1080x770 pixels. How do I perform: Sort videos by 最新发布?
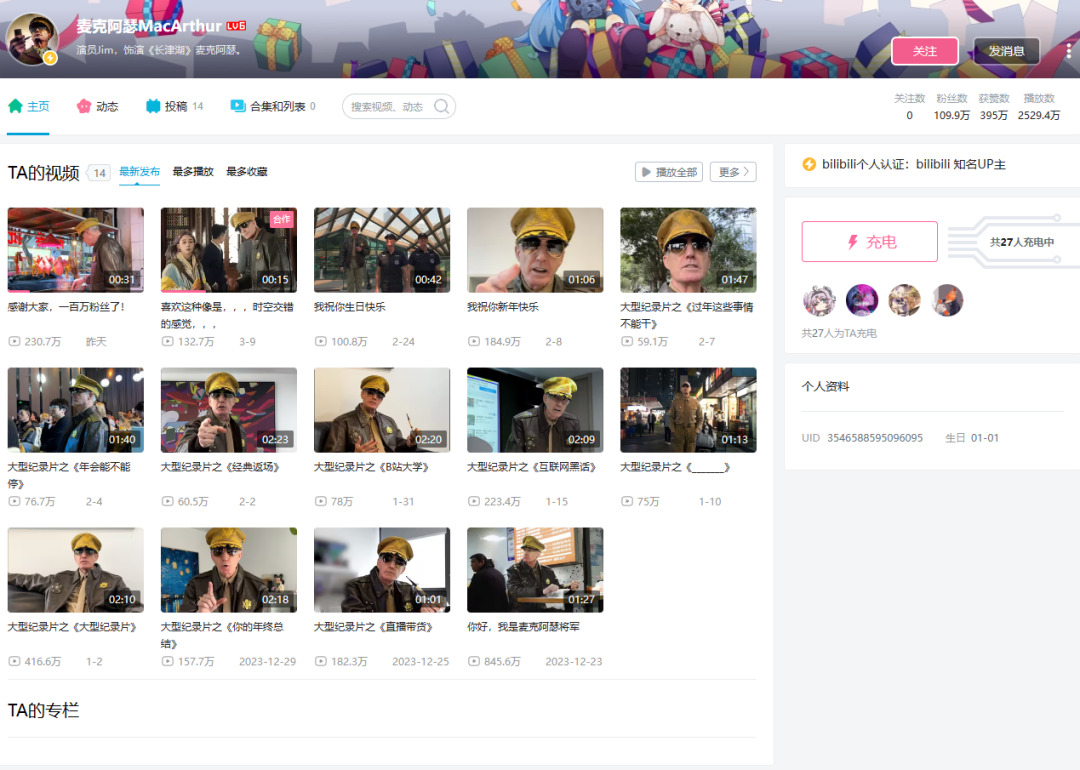(139, 172)
